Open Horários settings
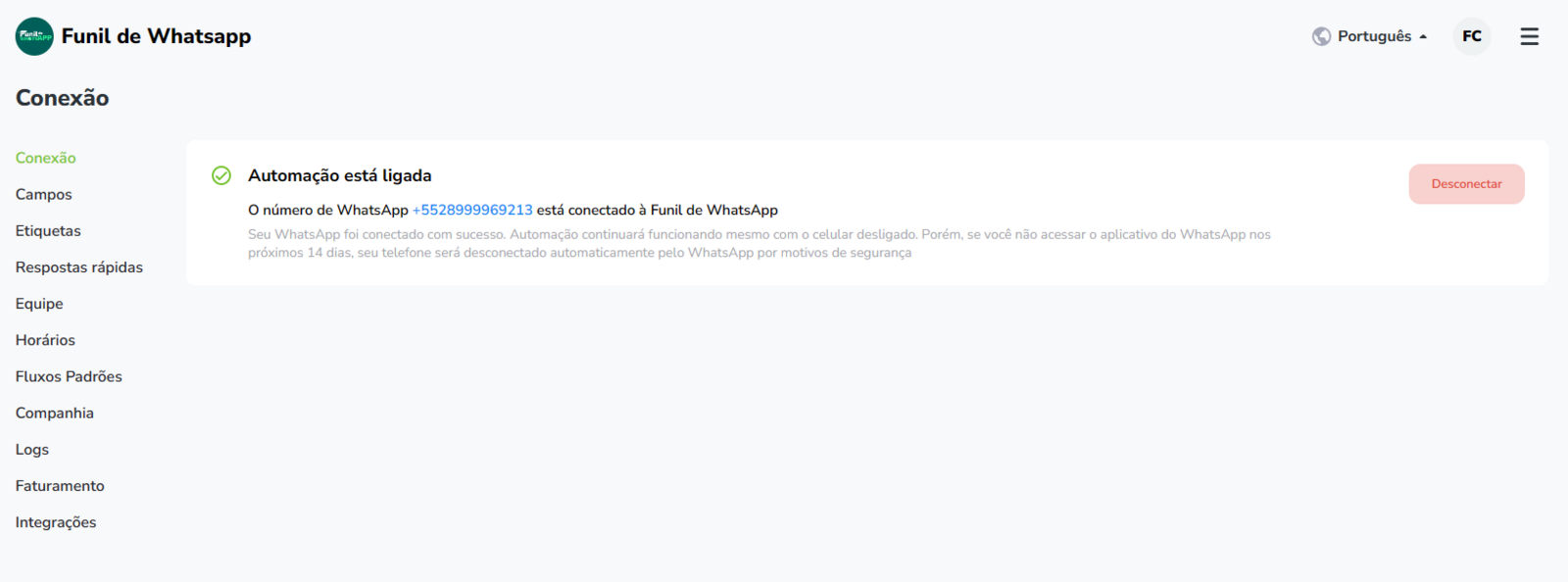1568x582 pixels. click(45, 340)
